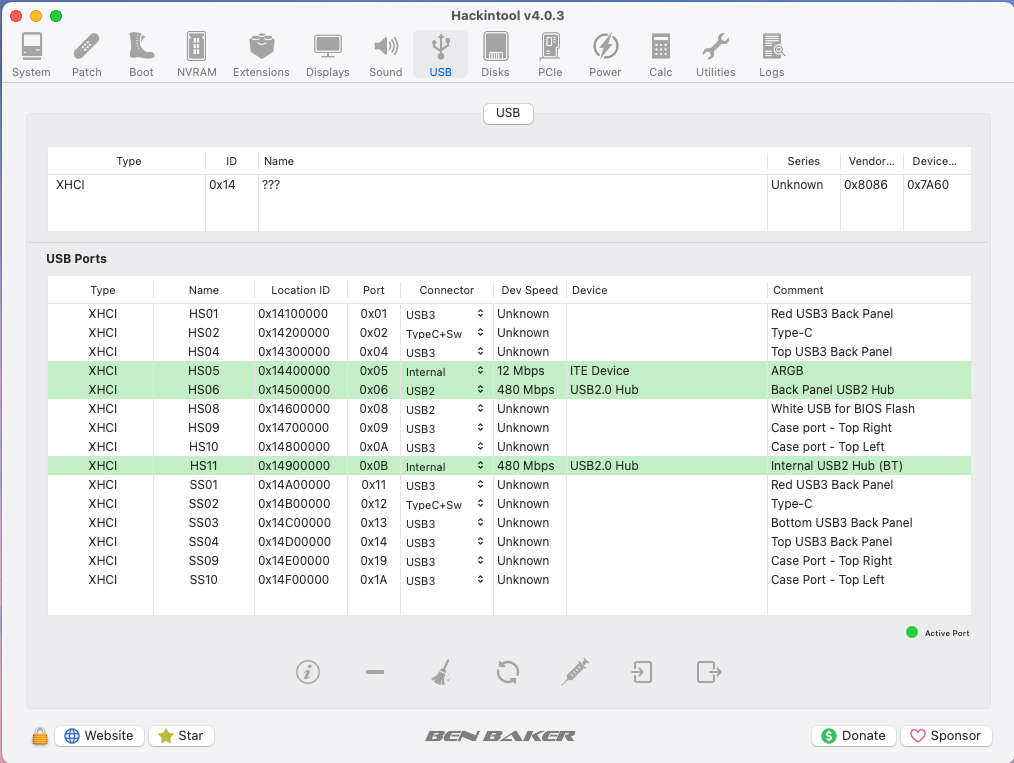Click the padlock icon near Website
Screen dimensions: 1014x763
(x=40, y=737)
